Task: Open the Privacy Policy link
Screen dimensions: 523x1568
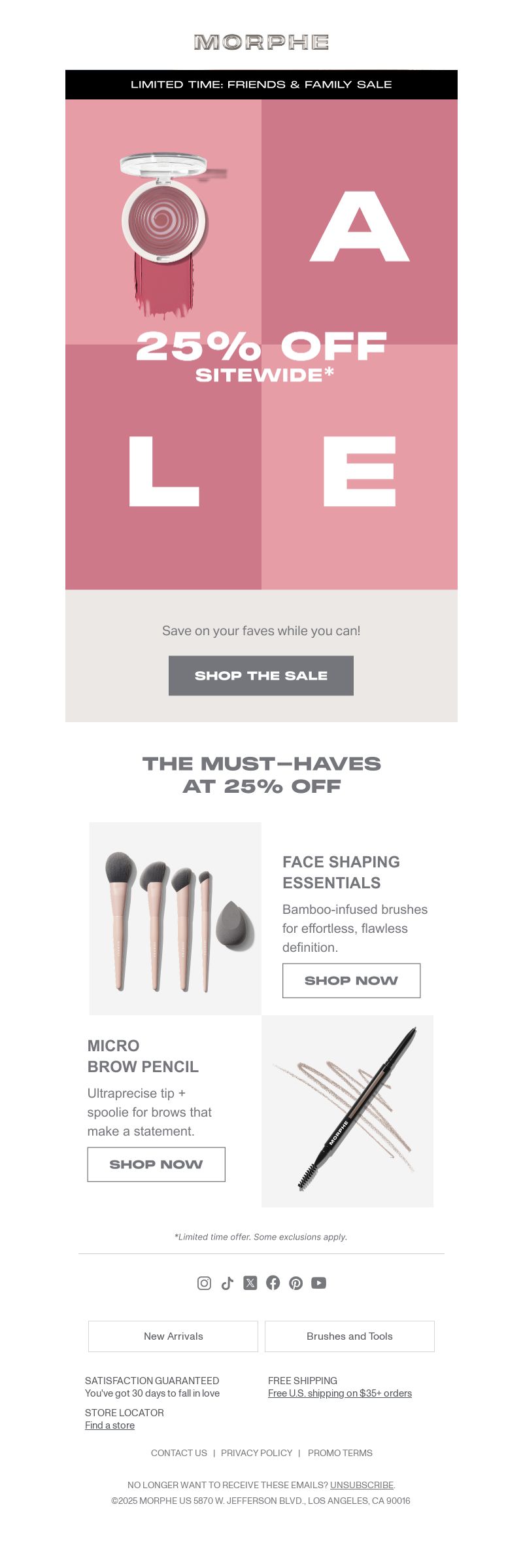Action: click(256, 1453)
